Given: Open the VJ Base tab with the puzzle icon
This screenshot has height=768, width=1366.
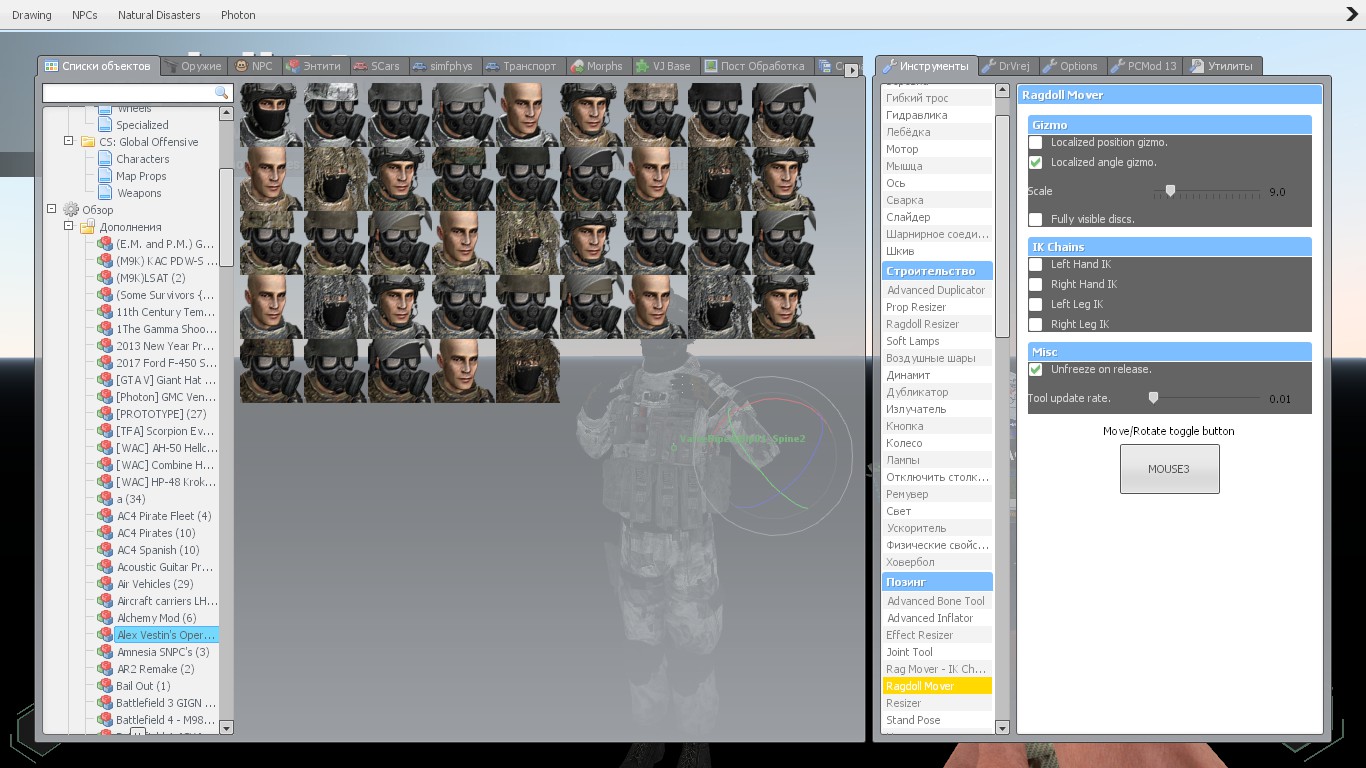Looking at the screenshot, I should pyautogui.click(x=663, y=66).
